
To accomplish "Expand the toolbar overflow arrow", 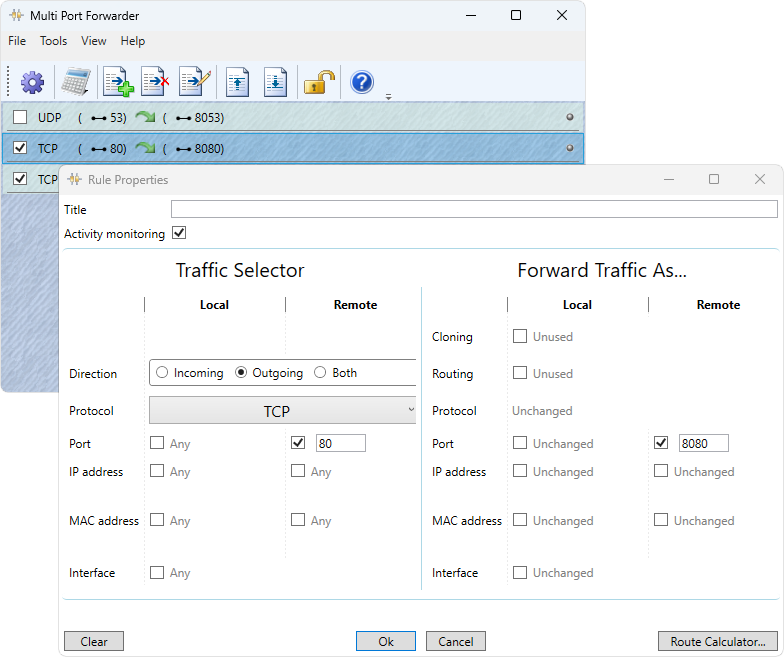I will (388, 97).
